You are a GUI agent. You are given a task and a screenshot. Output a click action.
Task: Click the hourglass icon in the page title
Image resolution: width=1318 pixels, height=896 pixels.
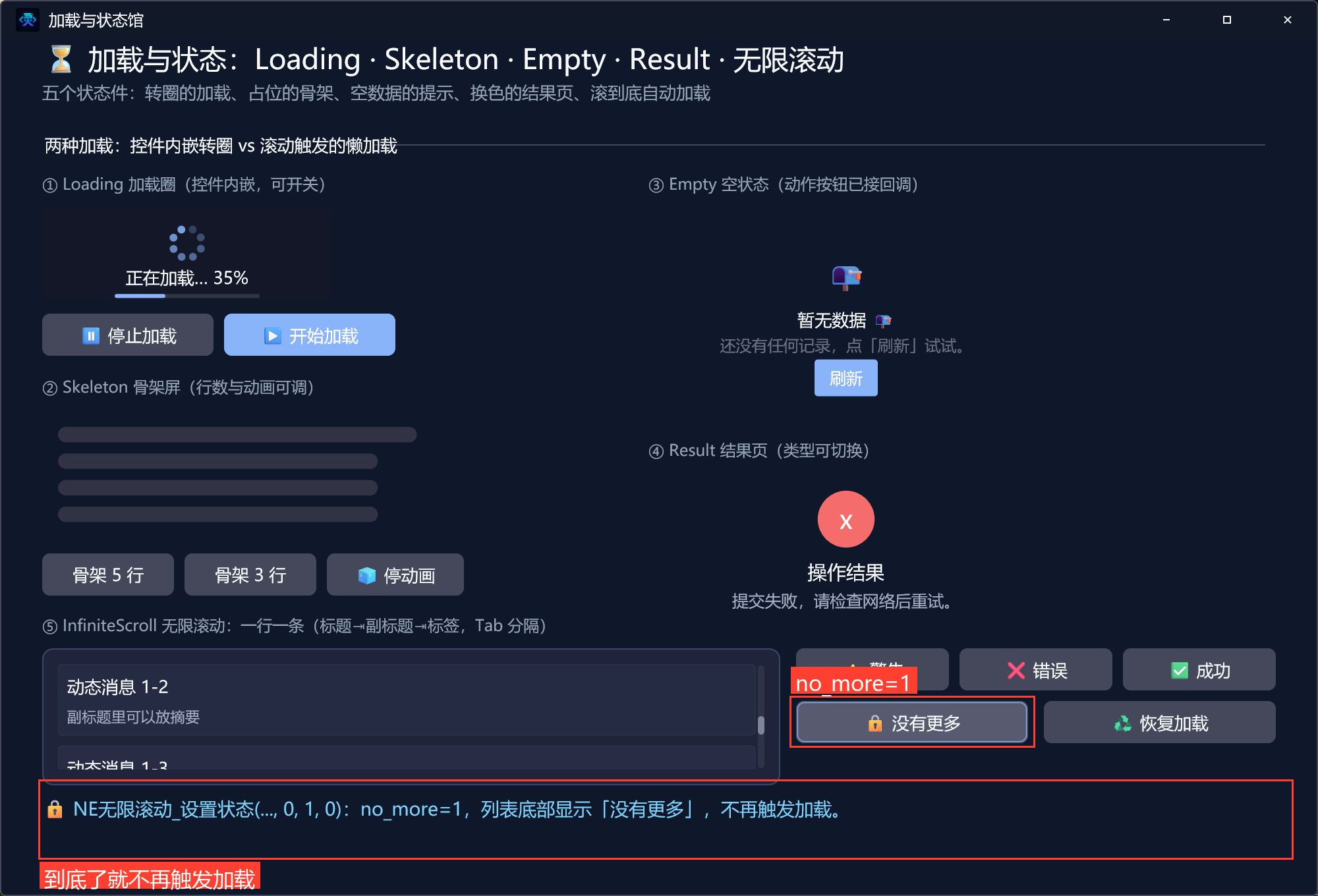coord(61,59)
